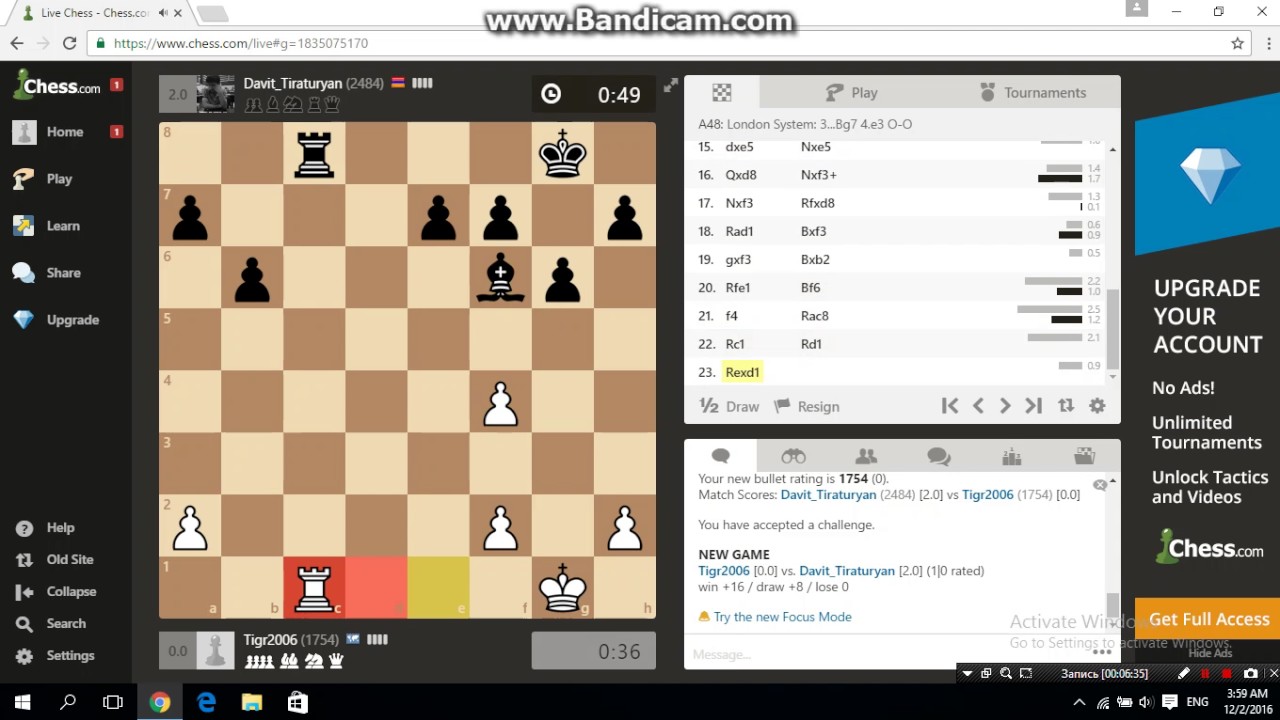Go to previous move
Screen dimensions: 1280x720
tap(978, 405)
